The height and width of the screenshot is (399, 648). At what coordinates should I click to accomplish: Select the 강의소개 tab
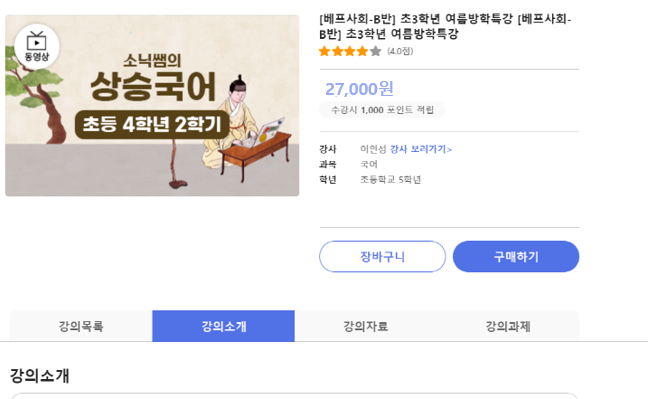[x=224, y=326]
